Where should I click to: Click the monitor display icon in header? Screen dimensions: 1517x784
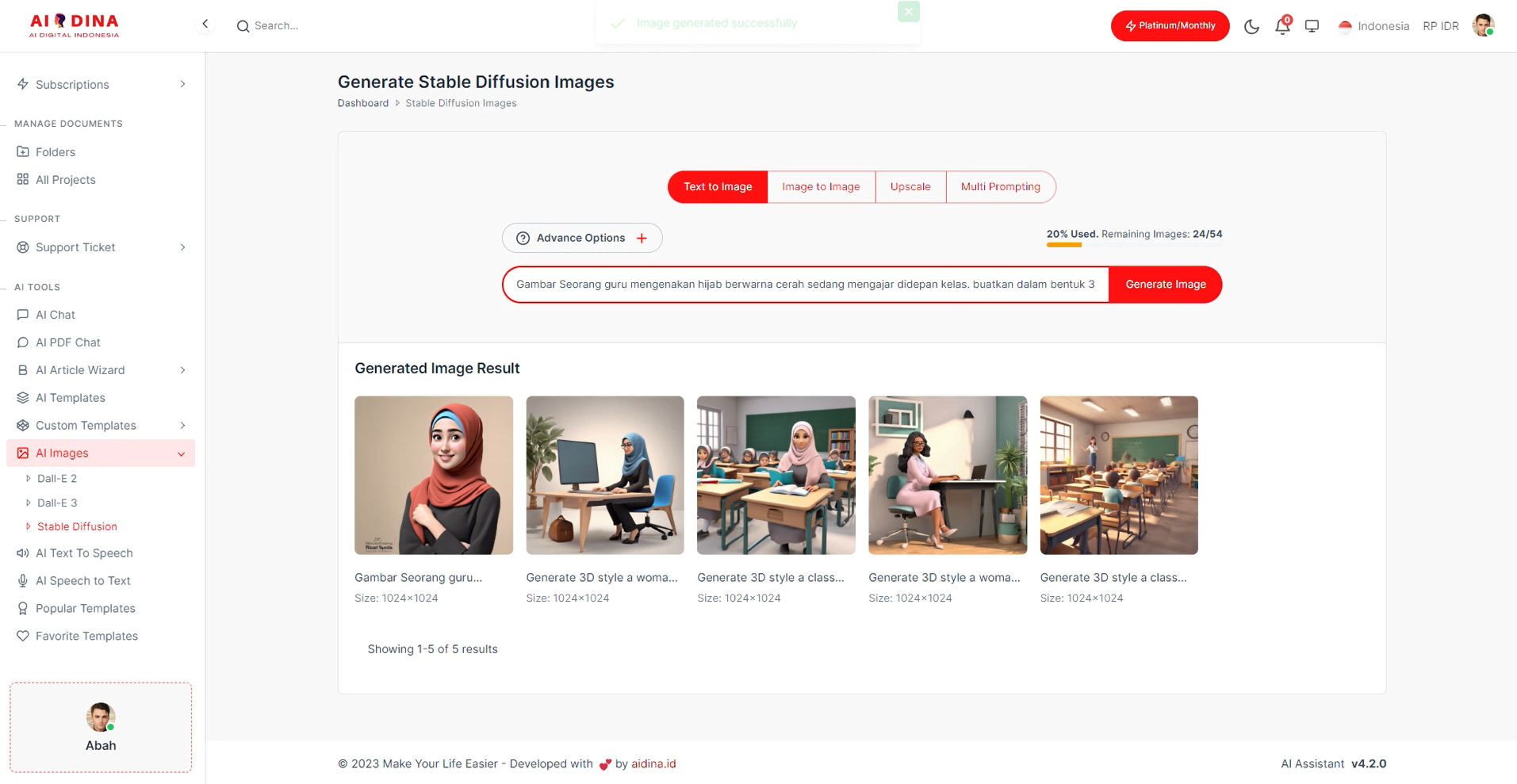pos(1312,26)
